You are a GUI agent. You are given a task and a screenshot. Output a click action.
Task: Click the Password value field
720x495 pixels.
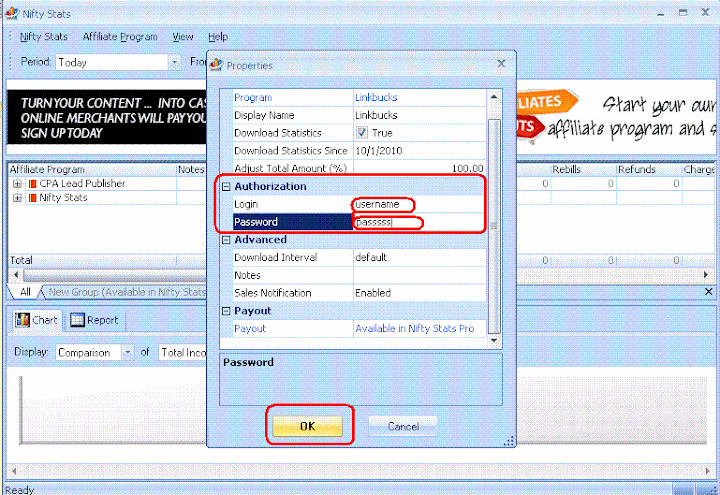(x=420, y=222)
